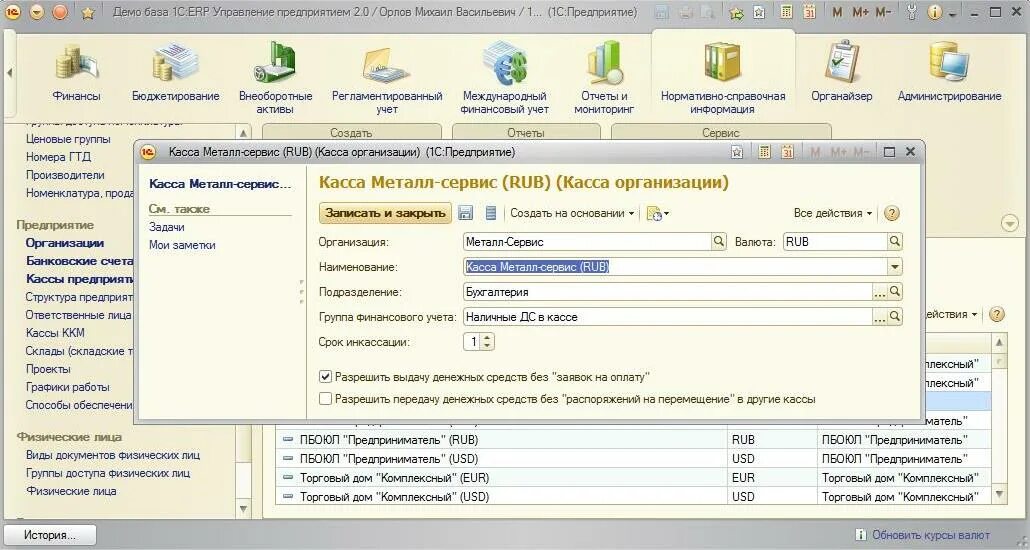Click the Обновить курсы валют link
Image resolution: width=1030 pixels, height=550 pixels.
point(930,535)
